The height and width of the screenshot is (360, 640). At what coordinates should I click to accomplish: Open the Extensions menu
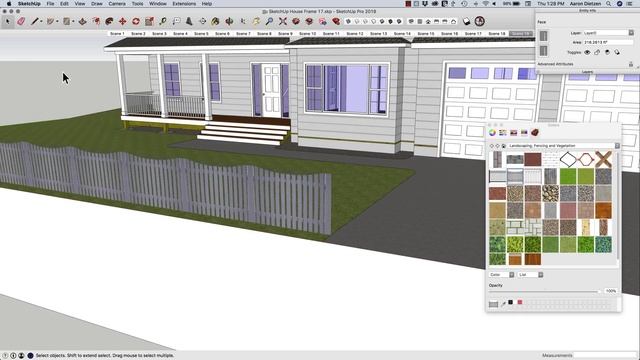(x=184, y=4)
